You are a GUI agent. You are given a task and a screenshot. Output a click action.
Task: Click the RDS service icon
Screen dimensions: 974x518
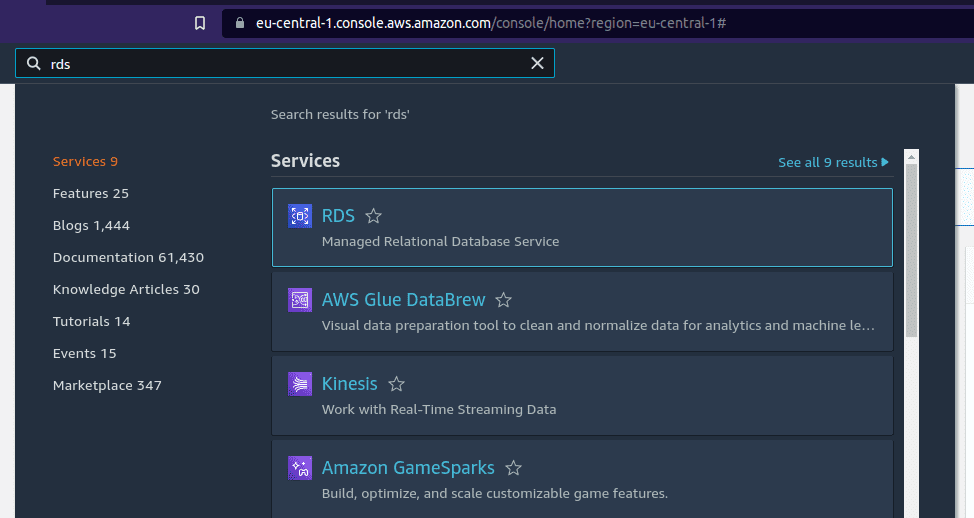[300, 216]
